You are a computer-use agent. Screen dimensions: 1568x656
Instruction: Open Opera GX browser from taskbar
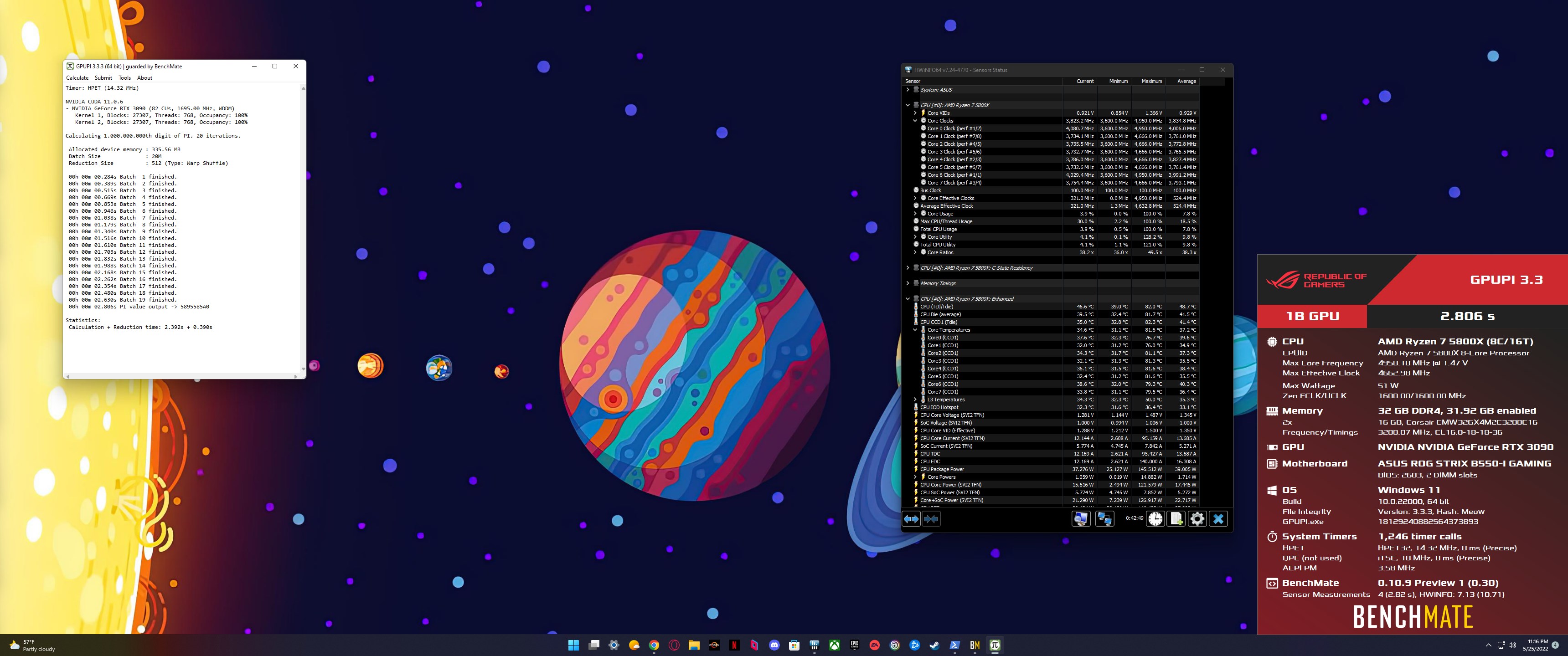tap(674, 645)
